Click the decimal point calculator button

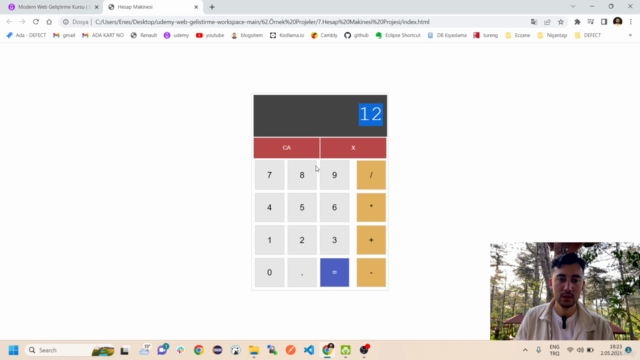(302, 272)
